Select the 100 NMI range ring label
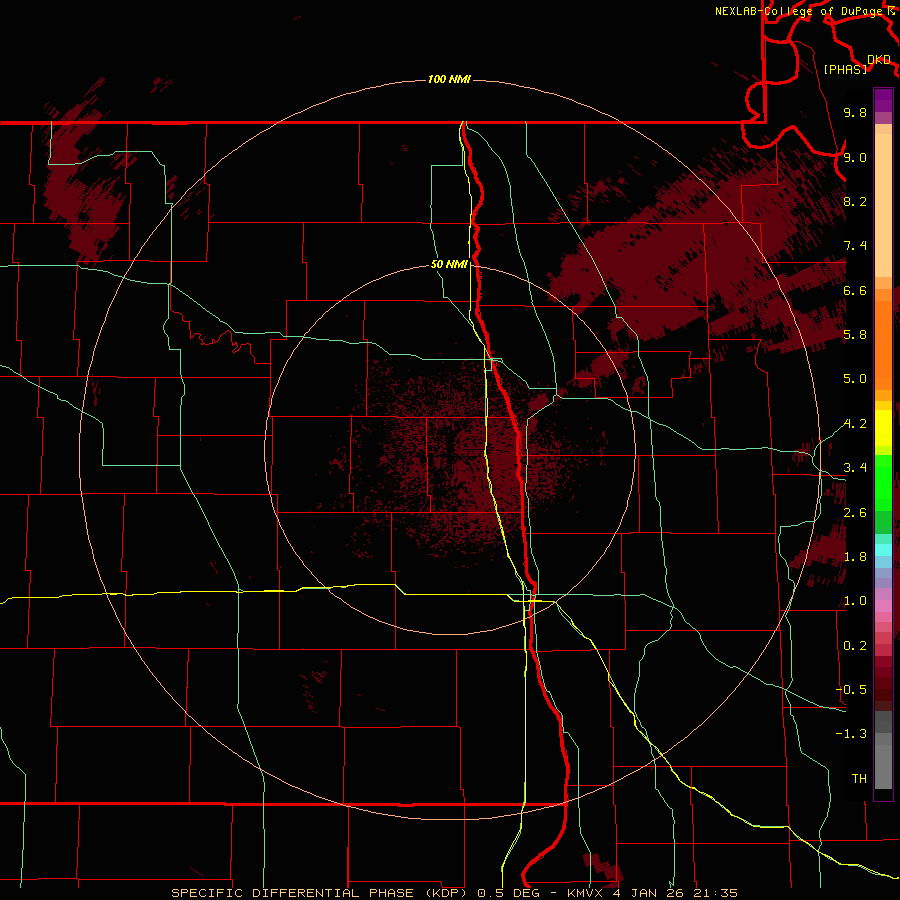The width and height of the screenshot is (900, 900). [x=449, y=79]
